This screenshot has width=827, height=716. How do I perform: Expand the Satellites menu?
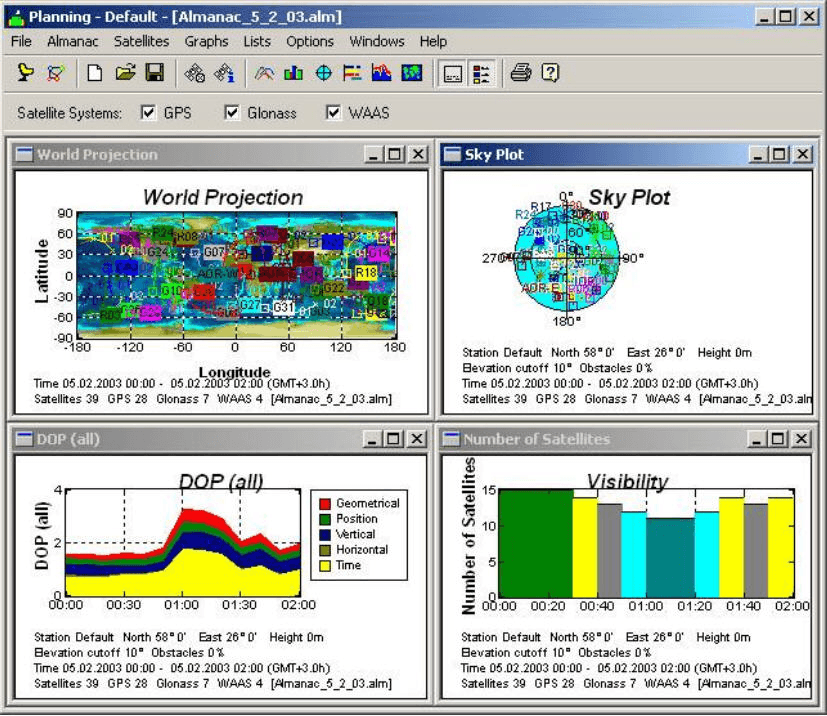point(141,41)
